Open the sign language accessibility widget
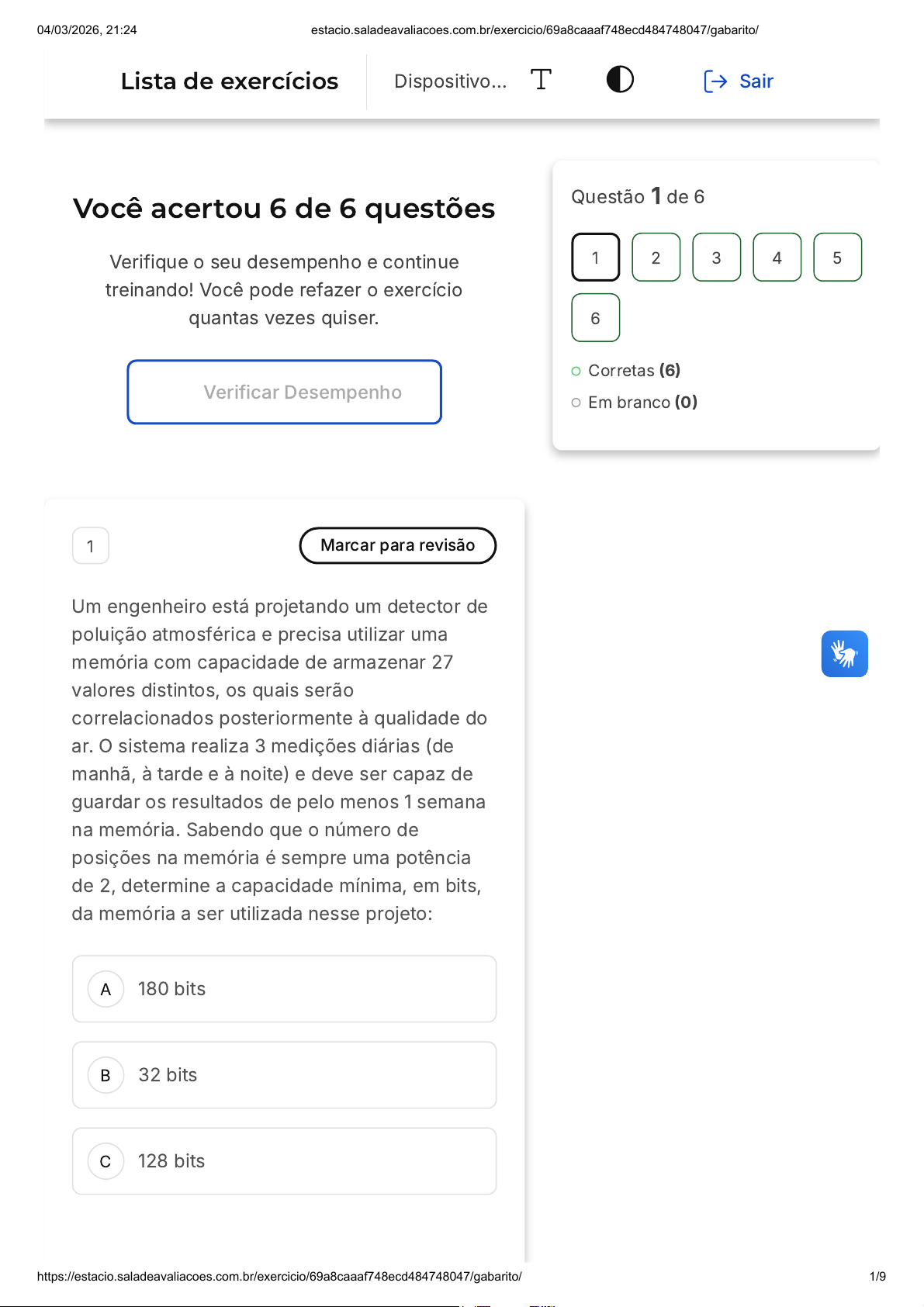 844,654
